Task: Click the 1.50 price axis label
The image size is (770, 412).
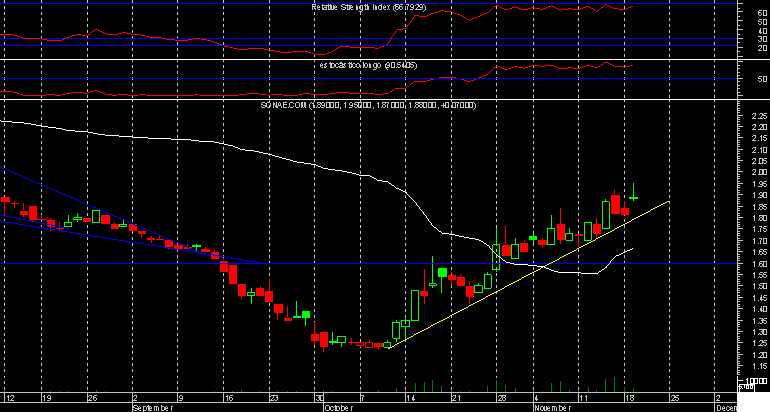Action: 759,286
